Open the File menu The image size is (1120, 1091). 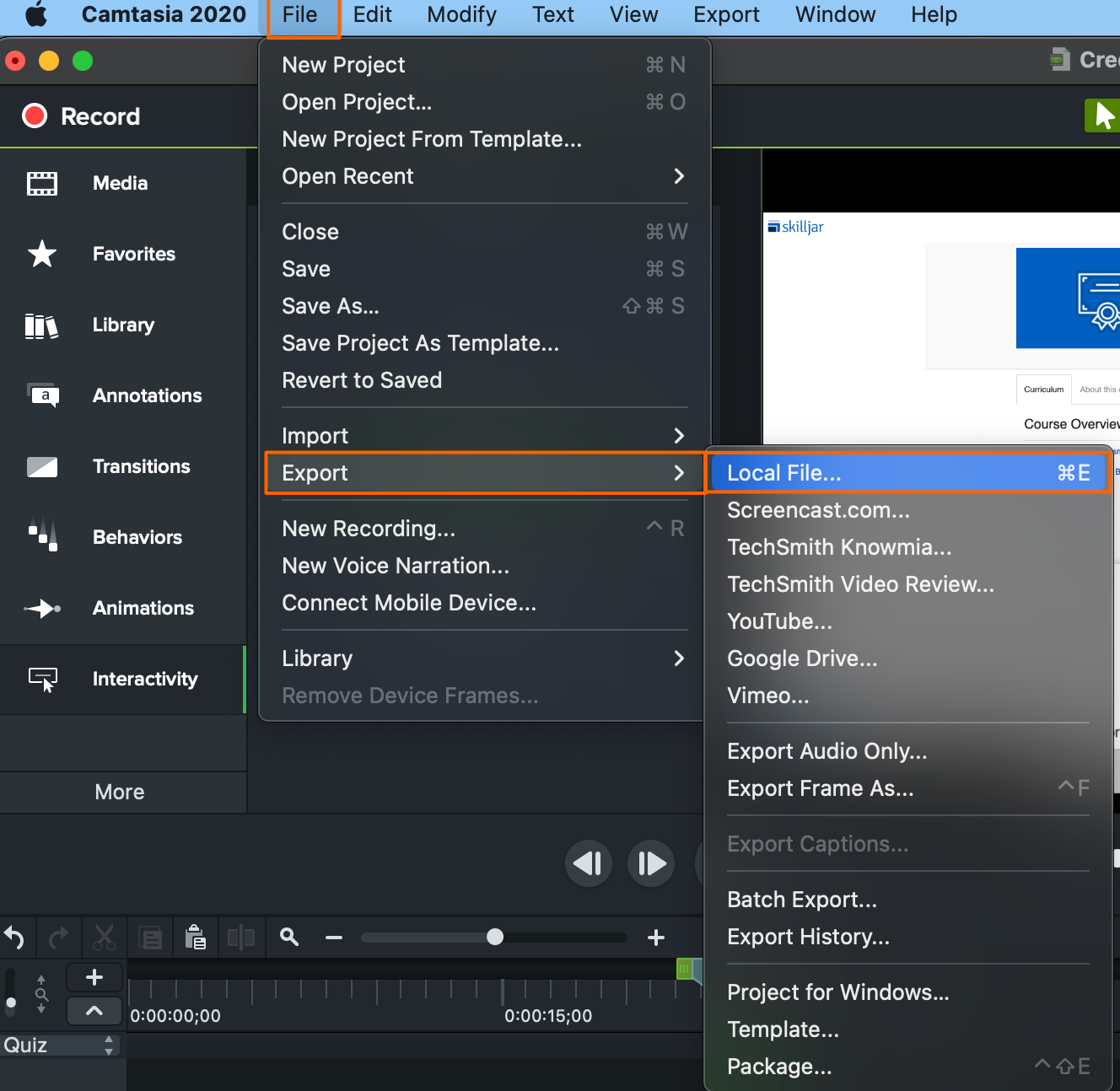300,14
